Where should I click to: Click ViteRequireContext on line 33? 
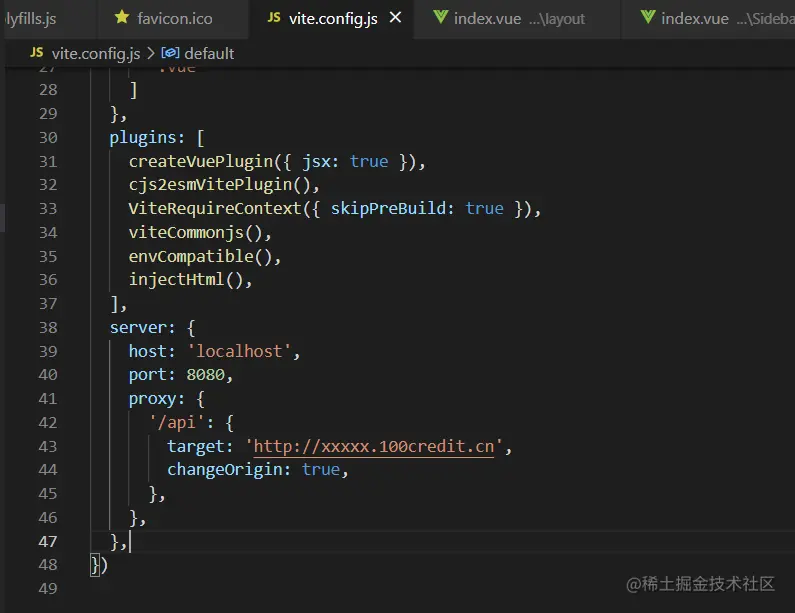(x=215, y=208)
